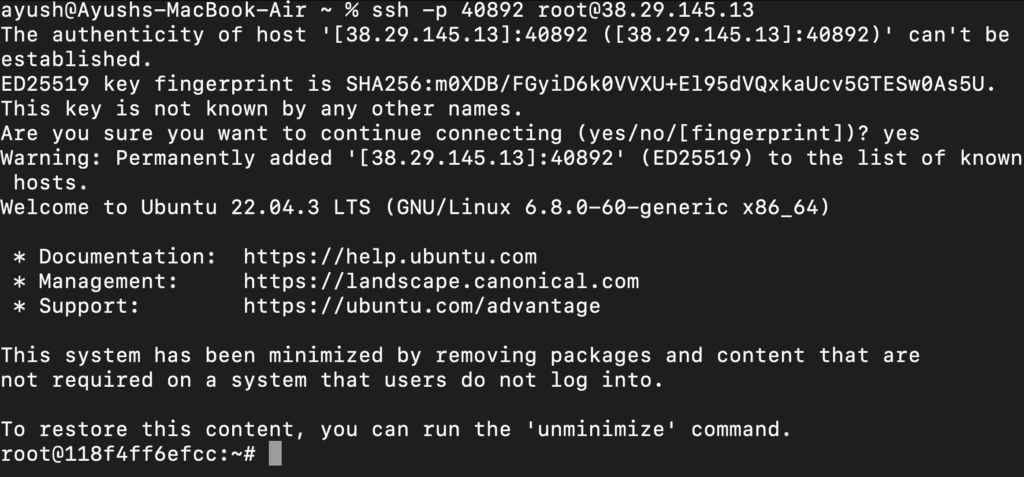Click the 'Warning:' word in the output
The height and width of the screenshot is (477, 1024).
[52, 159]
